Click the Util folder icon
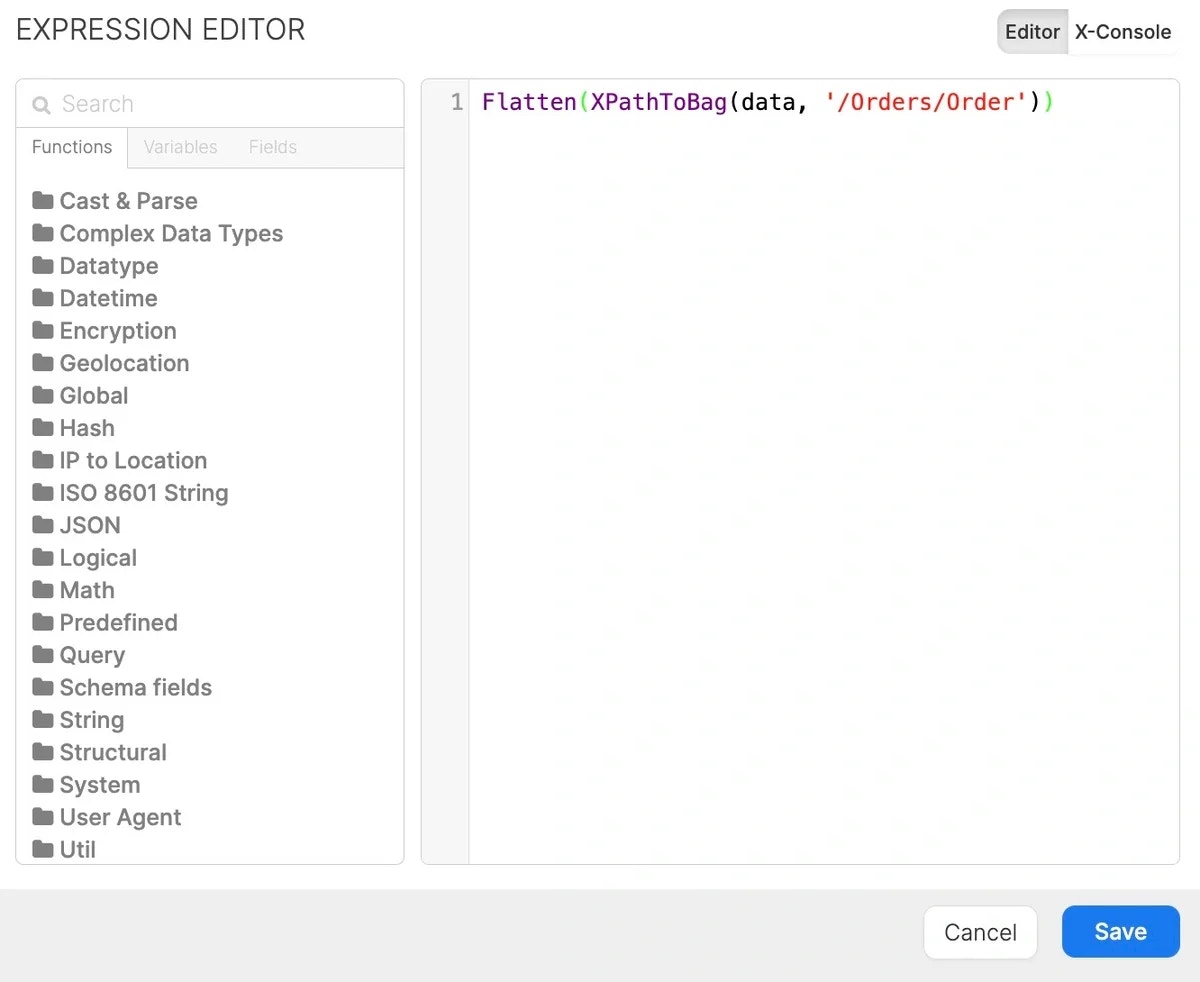This screenshot has height=982, width=1200. [43, 849]
